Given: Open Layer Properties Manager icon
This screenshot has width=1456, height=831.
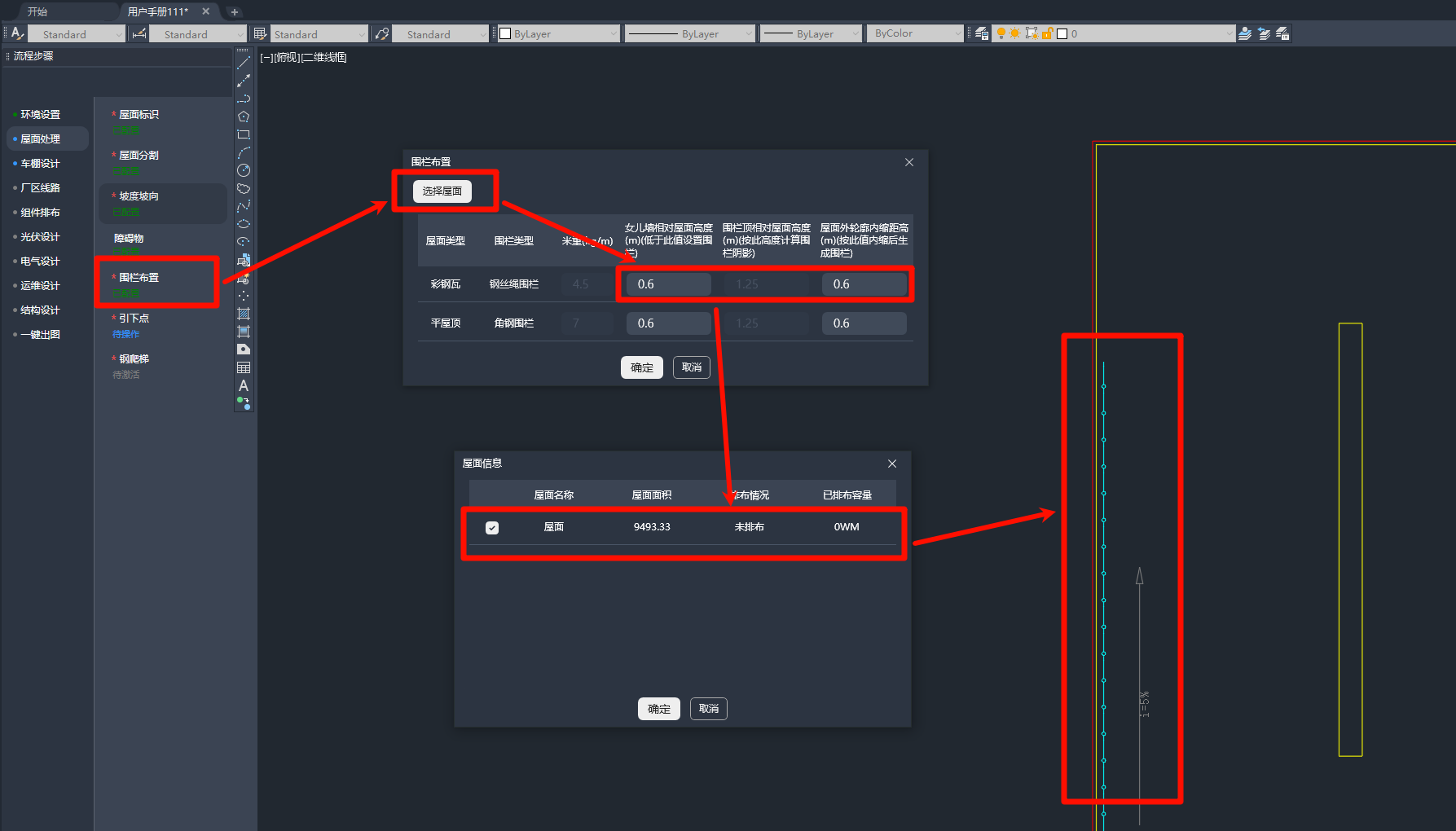Looking at the screenshot, I should [x=982, y=33].
